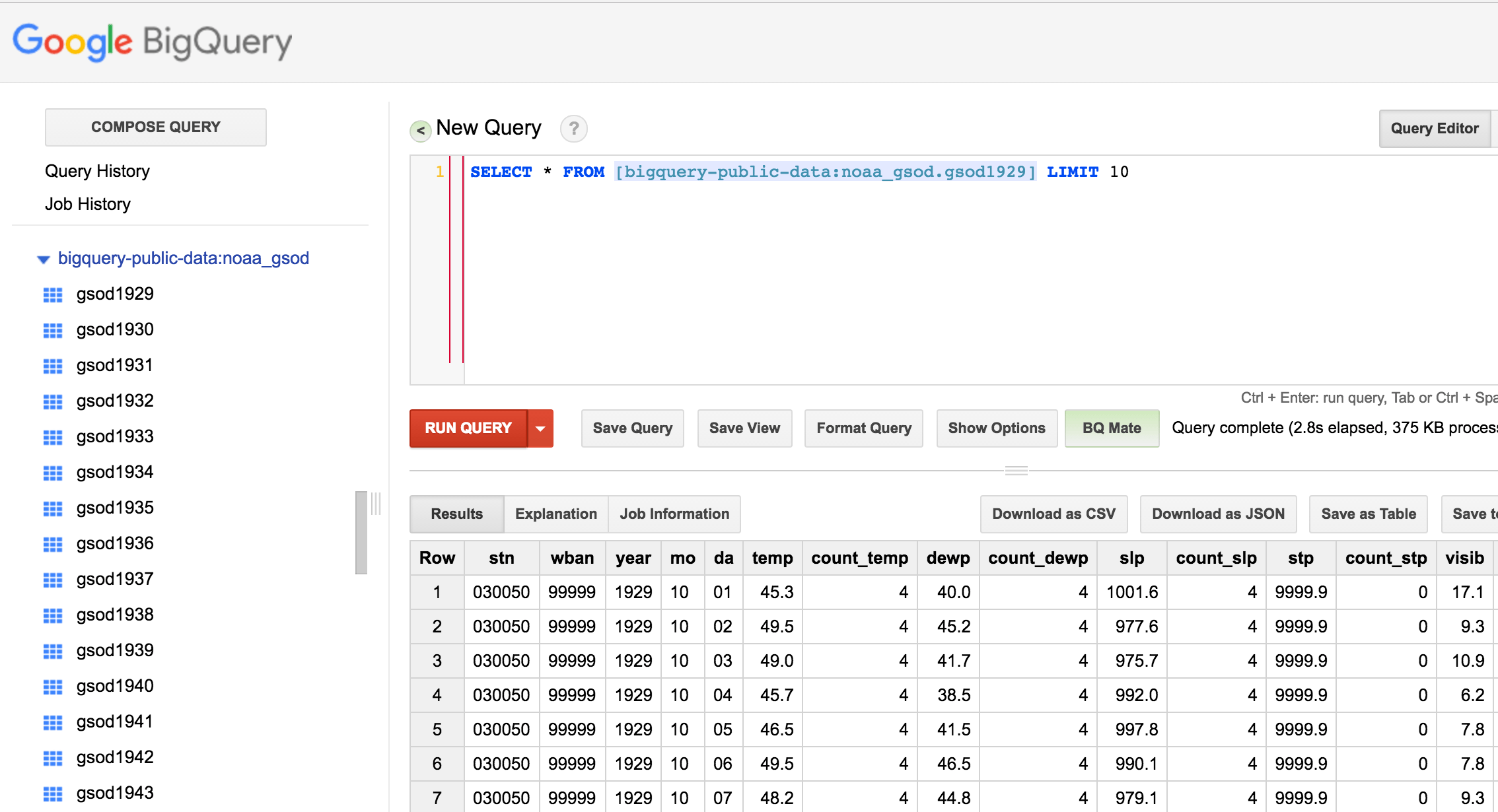
Task: Open Job History
Action: pyautogui.click(x=88, y=204)
